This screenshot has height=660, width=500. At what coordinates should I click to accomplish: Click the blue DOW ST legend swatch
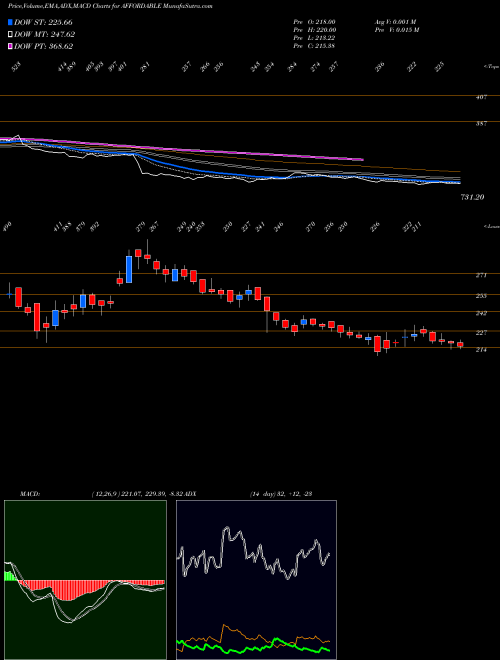click(11, 22)
